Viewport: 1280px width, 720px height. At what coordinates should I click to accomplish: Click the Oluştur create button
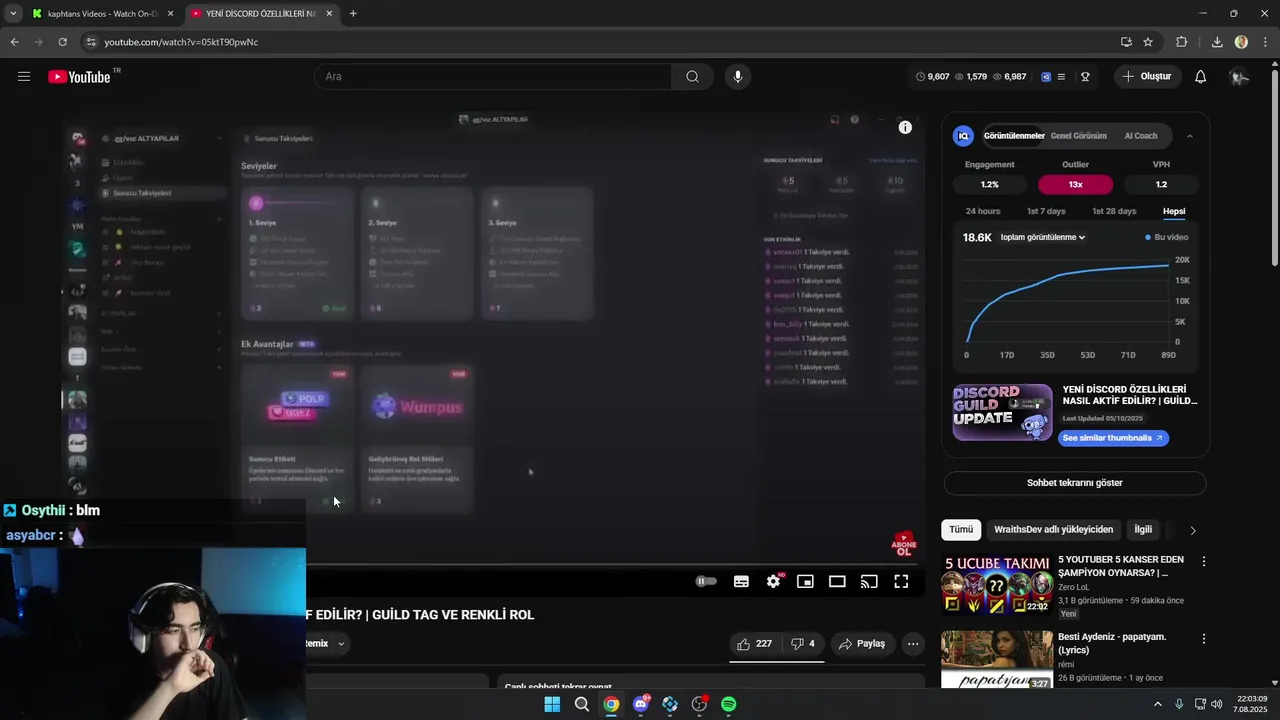(1147, 77)
